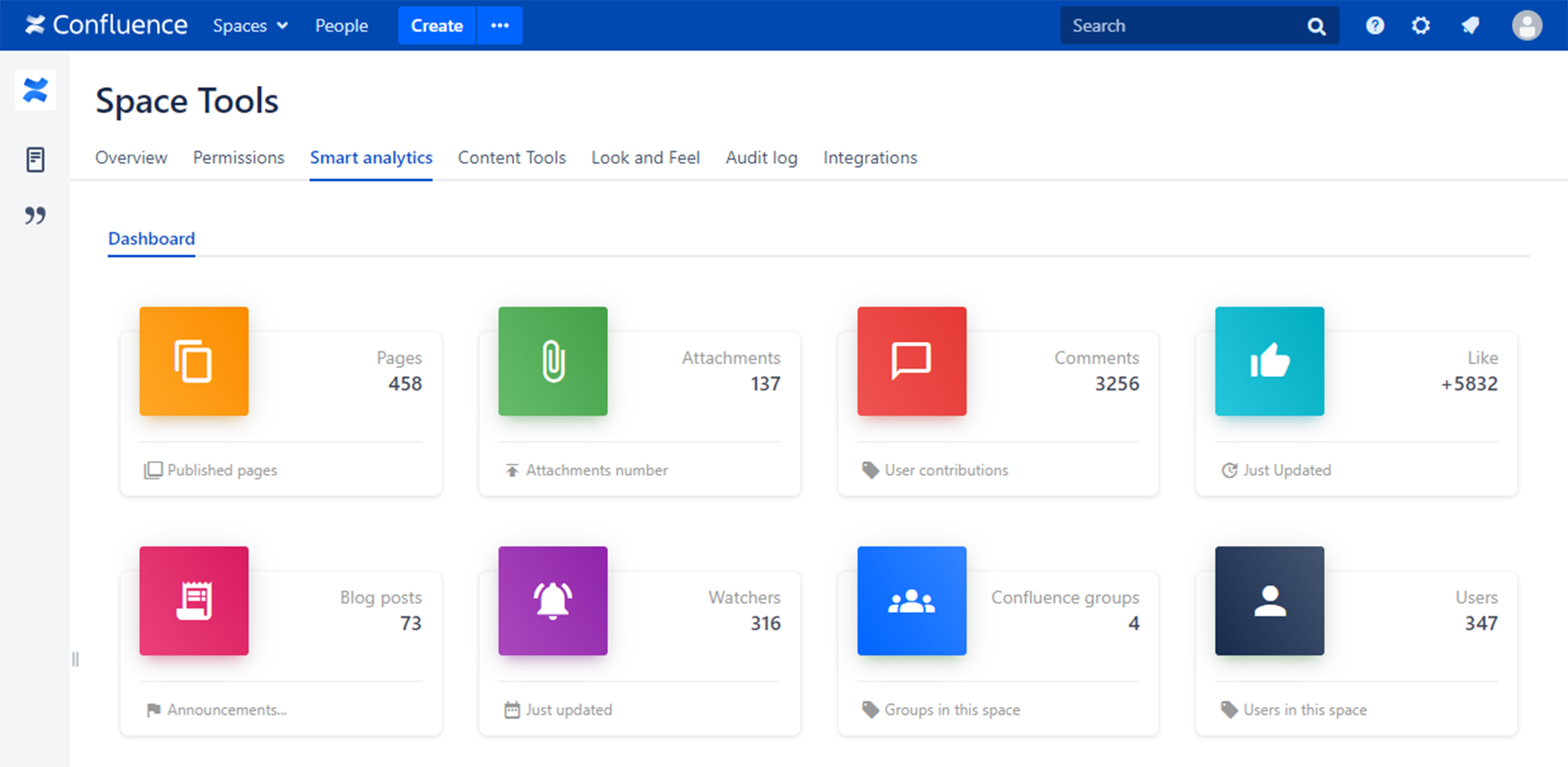Click the sidebar collapse handle

75,659
